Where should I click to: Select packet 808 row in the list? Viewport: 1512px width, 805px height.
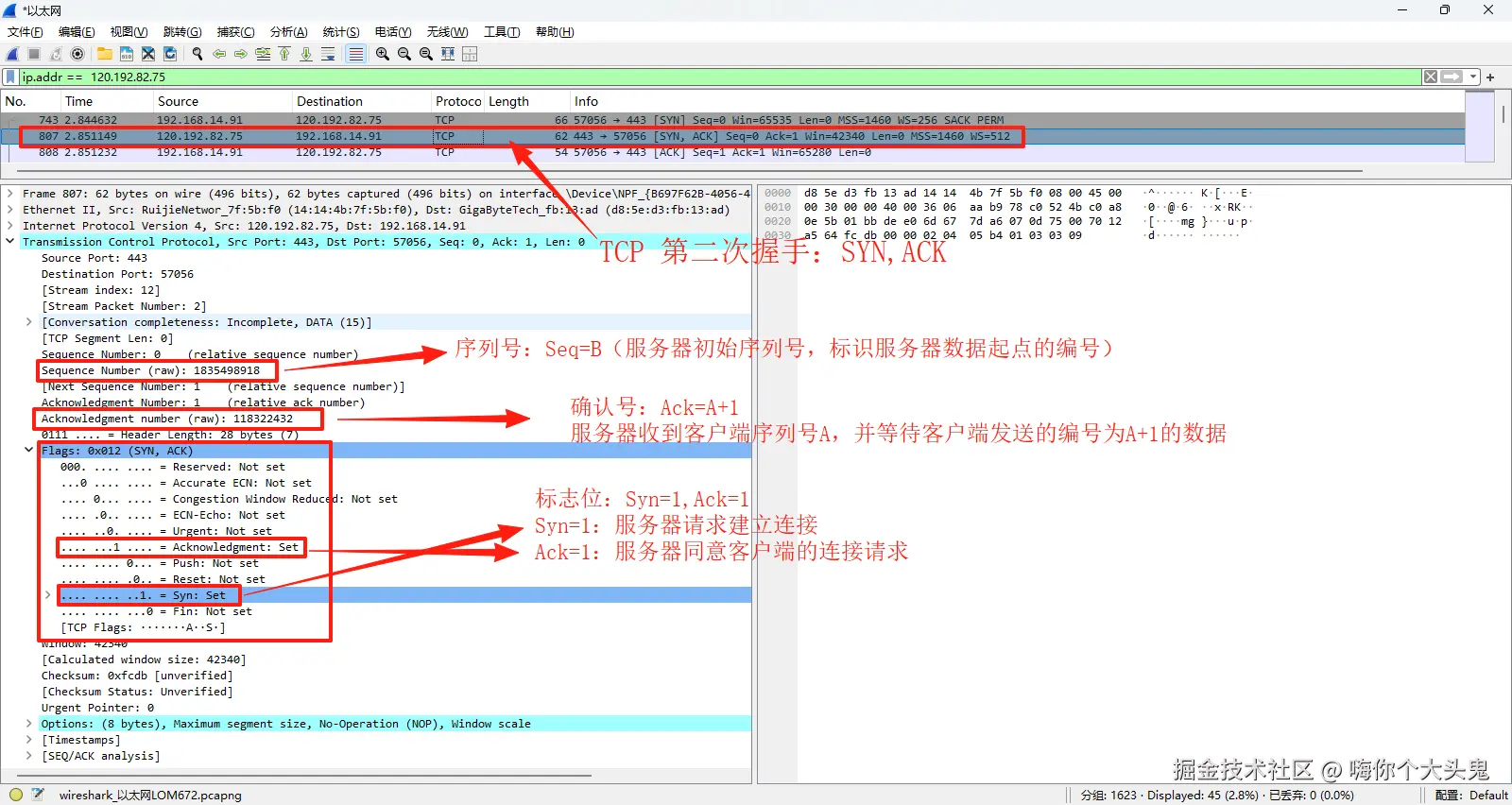pyautogui.click(x=732, y=152)
